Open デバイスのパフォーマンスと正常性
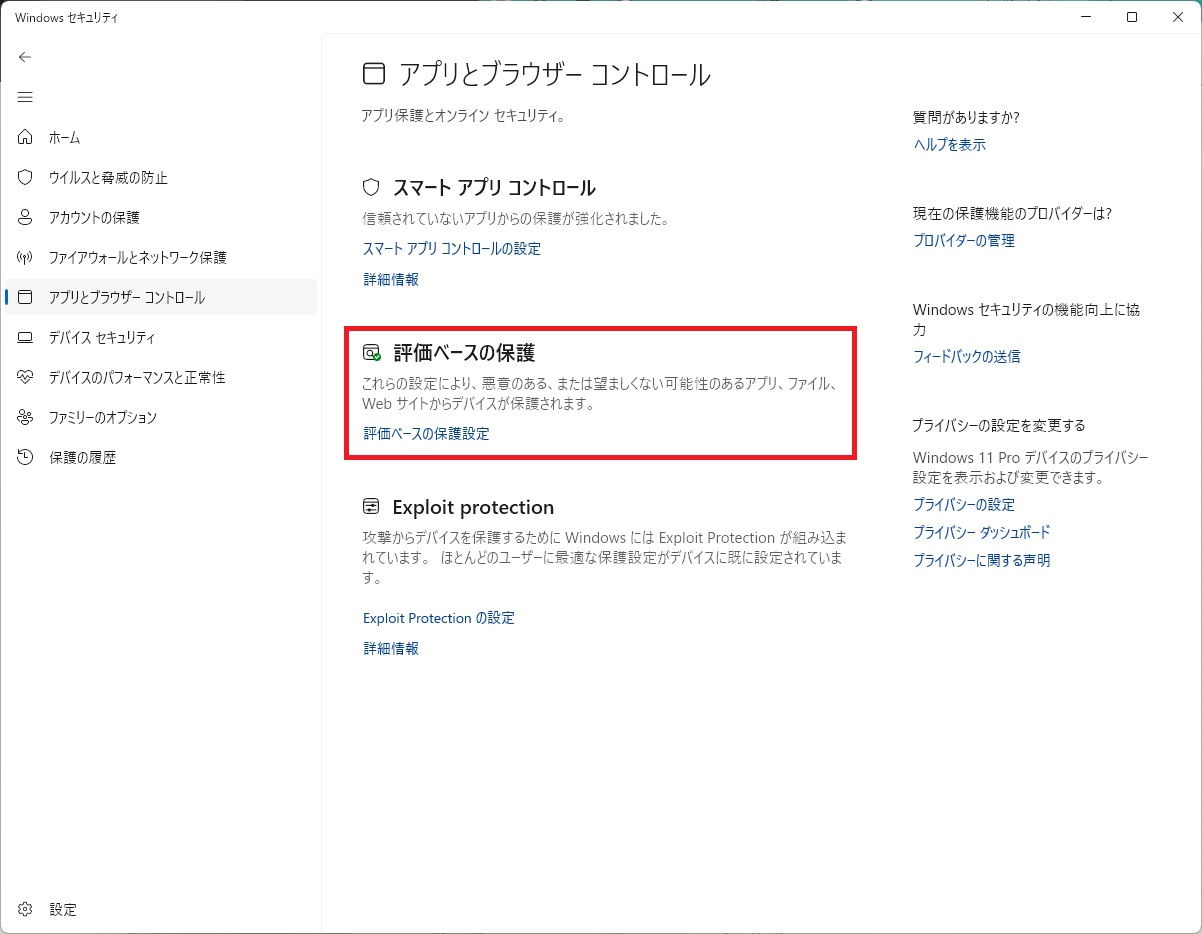1202x934 pixels. 161,377
